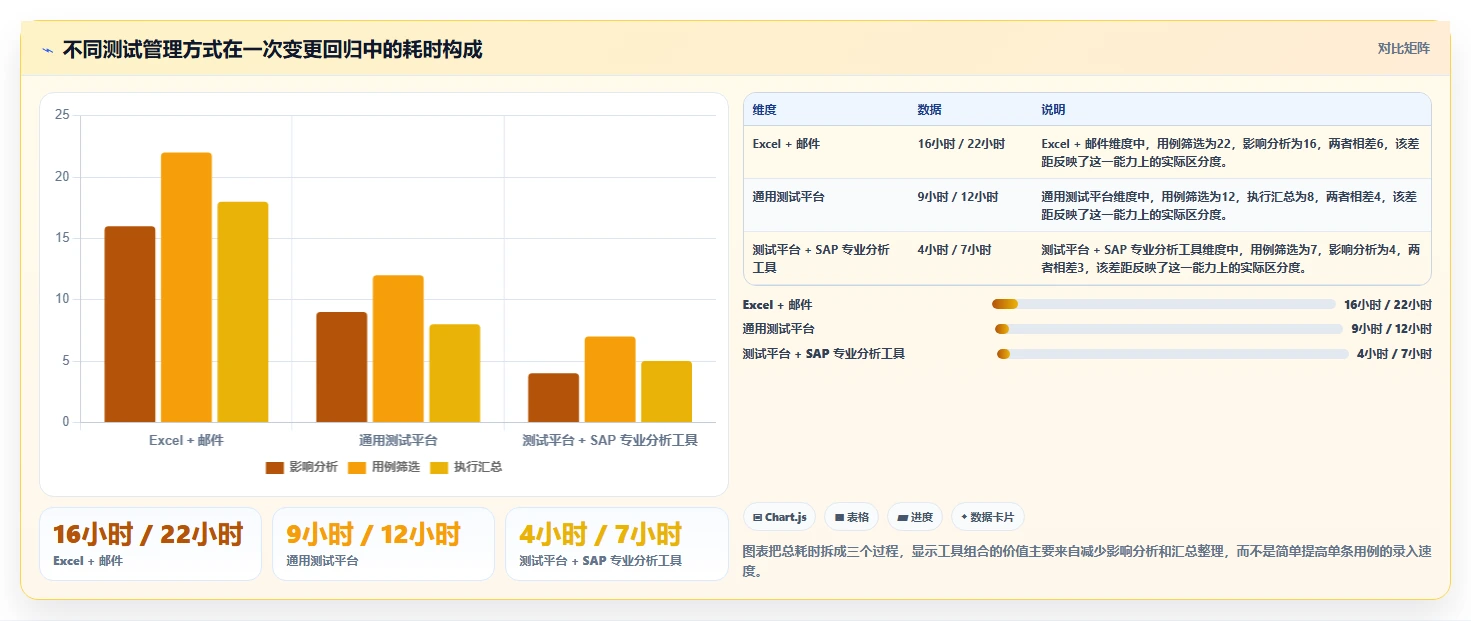Click the 通用测试平台 用例筛选 bar at 12
The image size is (1471, 621).
pyautogui.click(x=398, y=349)
